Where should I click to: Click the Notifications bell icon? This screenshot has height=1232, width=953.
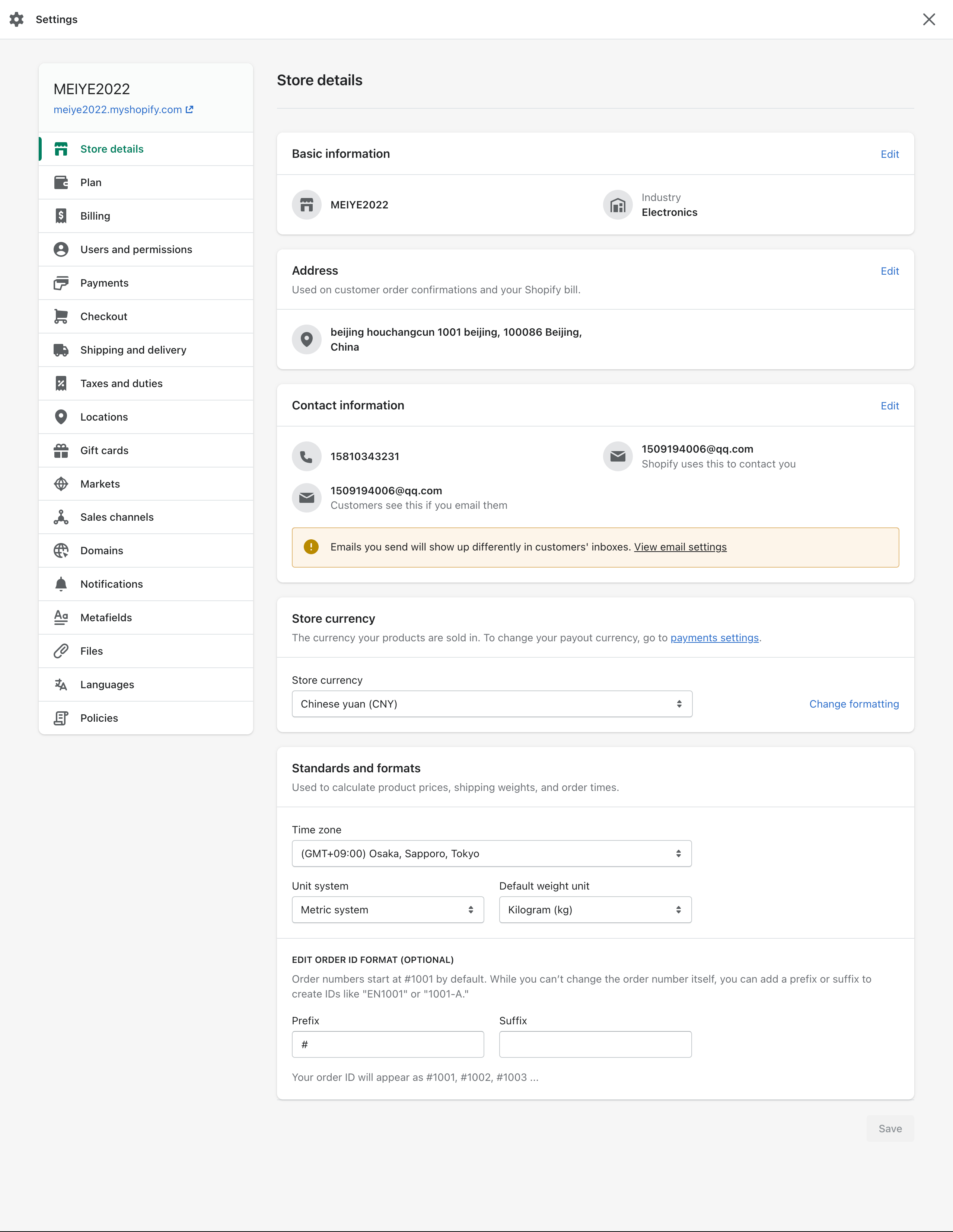pos(61,584)
